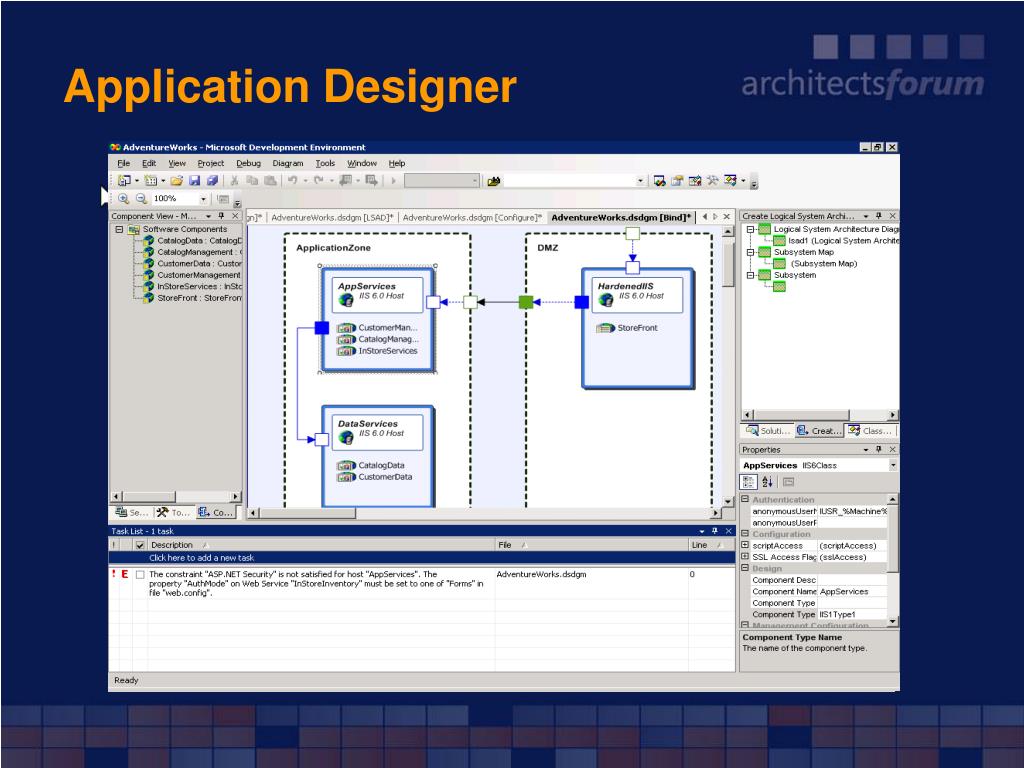Click the New Project toolbar icon
Viewport: 1024px width, 768px height.
[124, 181]
